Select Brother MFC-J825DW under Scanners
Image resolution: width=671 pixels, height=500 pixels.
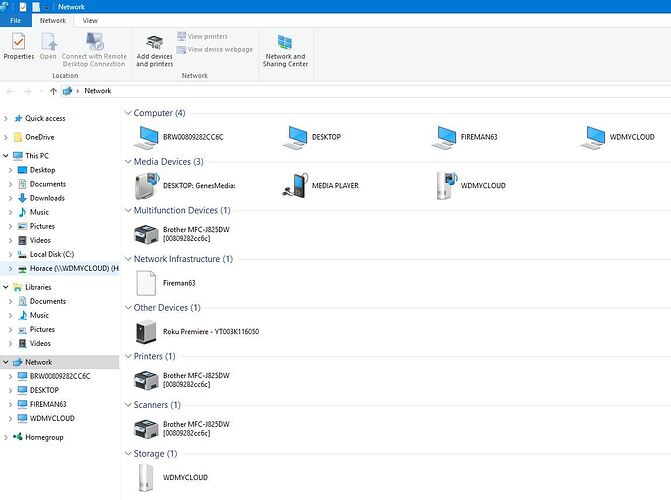pos(182,429)
